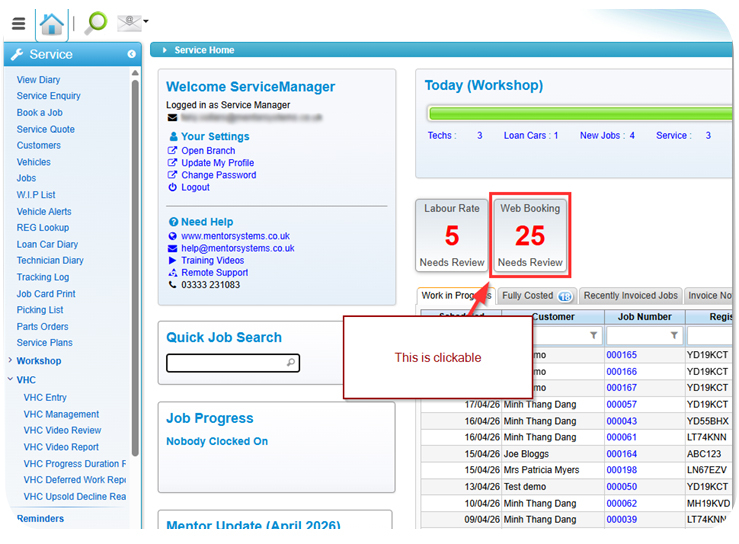The width and height of the screenshot is (739, 544).
Task: Click the Home house icon
Action: pos(51,24)
